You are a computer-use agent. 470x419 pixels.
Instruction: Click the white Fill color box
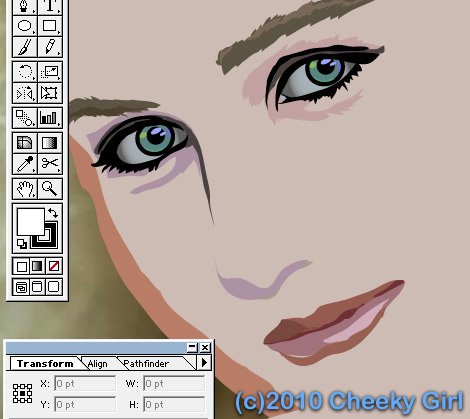[30, 222]
